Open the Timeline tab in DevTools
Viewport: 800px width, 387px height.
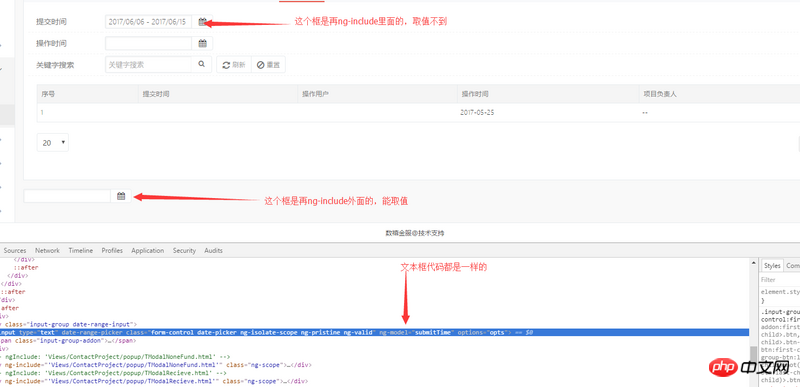(x=81, y=250)
